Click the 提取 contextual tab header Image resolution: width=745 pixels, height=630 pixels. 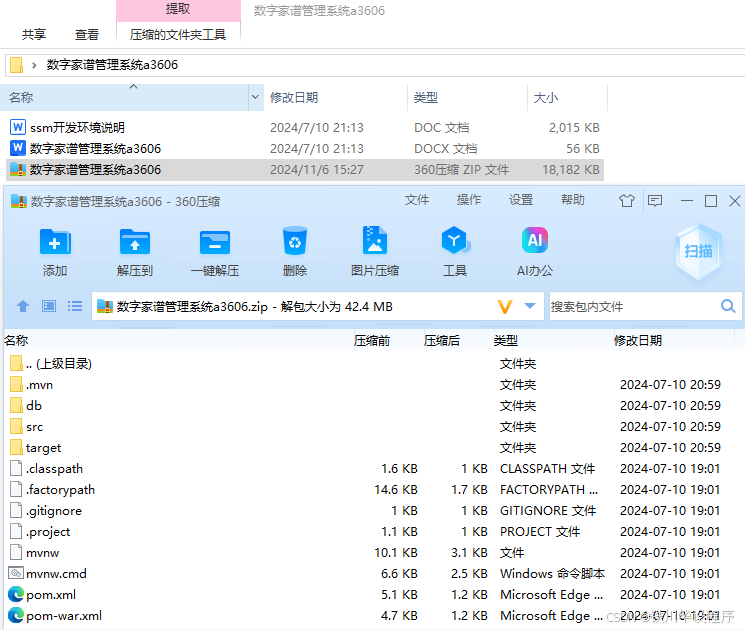click(178, 9)
